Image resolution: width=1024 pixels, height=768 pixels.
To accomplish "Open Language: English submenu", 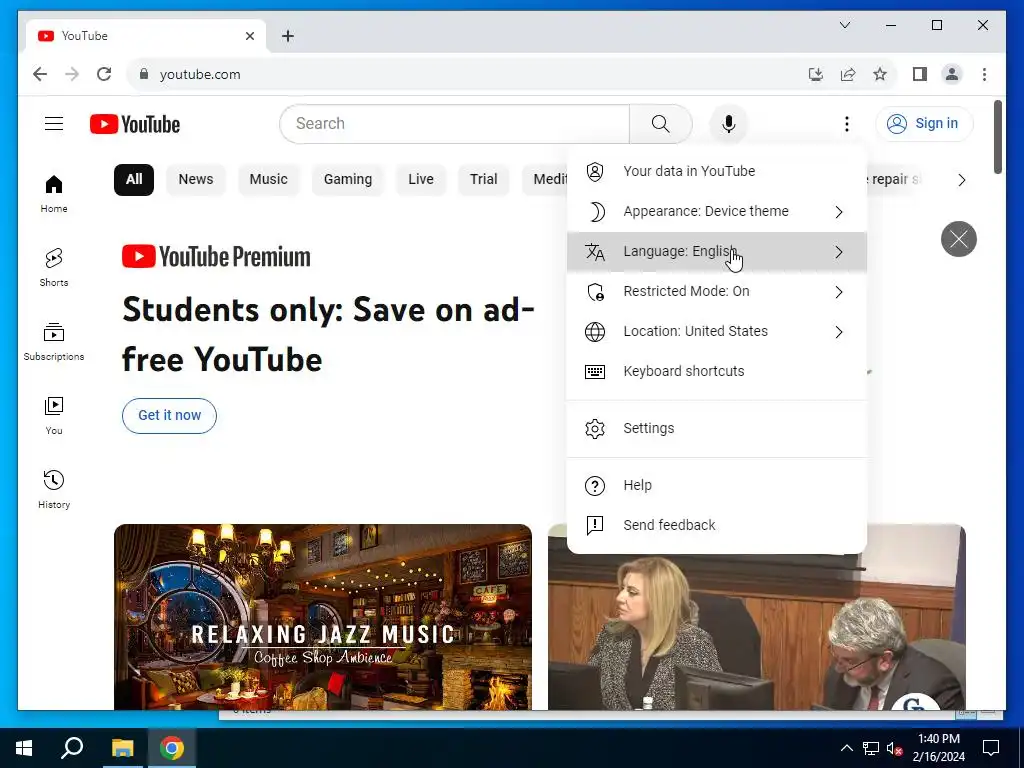I will (716, 251).
